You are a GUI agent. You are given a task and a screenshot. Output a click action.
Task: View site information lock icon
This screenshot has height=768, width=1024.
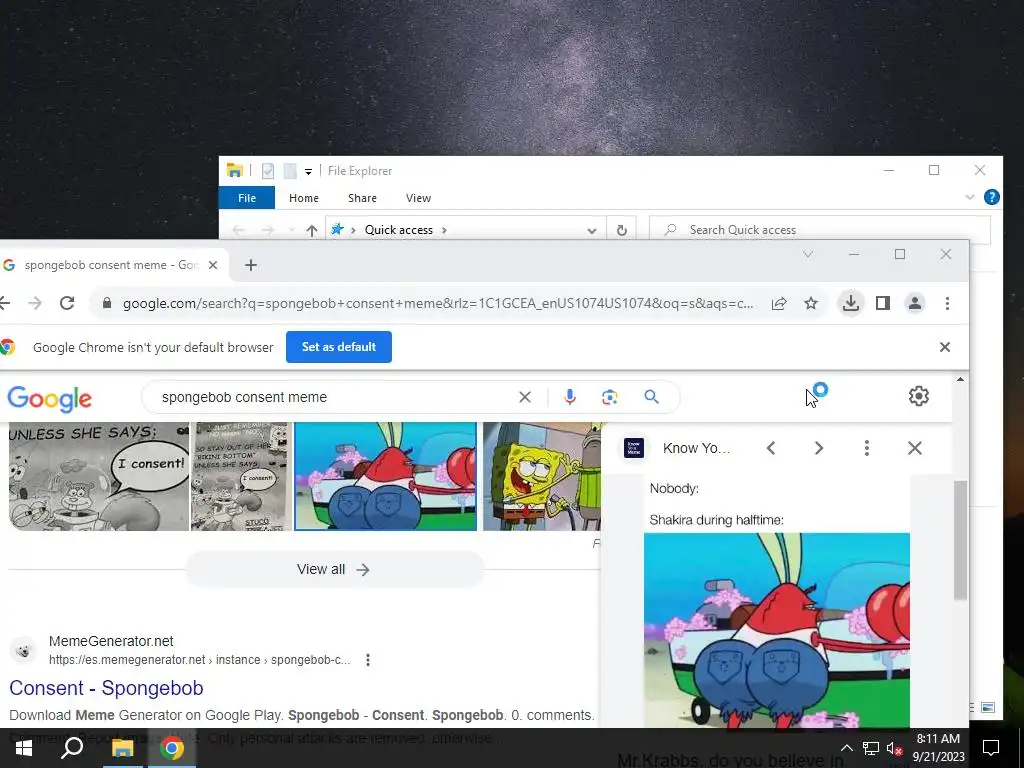coord(107,303)
